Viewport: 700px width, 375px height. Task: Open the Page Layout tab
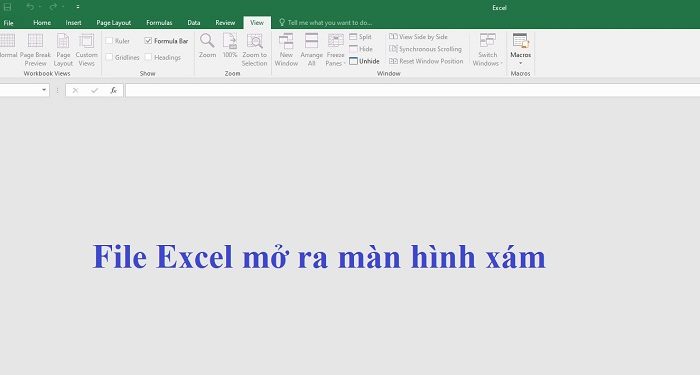point(113,23)
